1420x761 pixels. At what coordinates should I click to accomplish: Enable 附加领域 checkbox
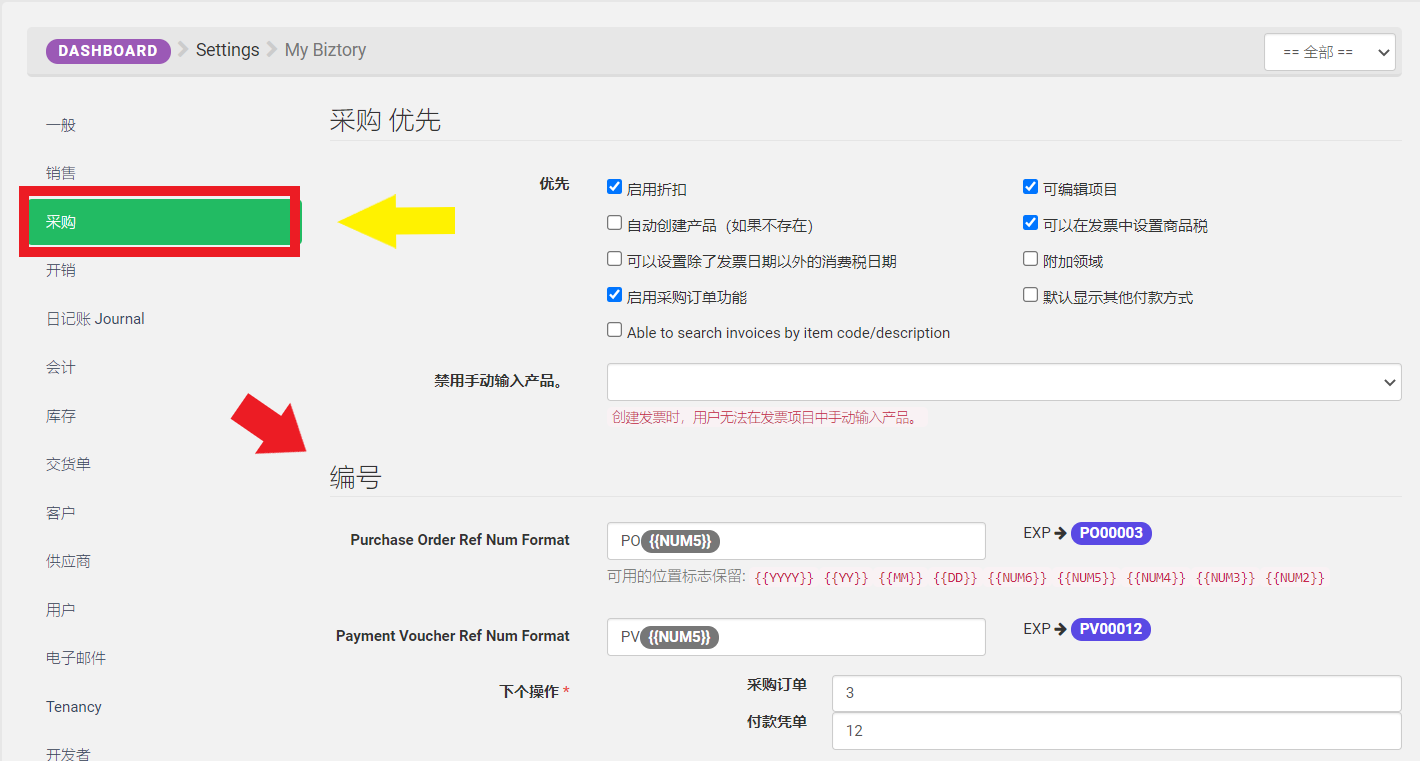coord(1031,259)
